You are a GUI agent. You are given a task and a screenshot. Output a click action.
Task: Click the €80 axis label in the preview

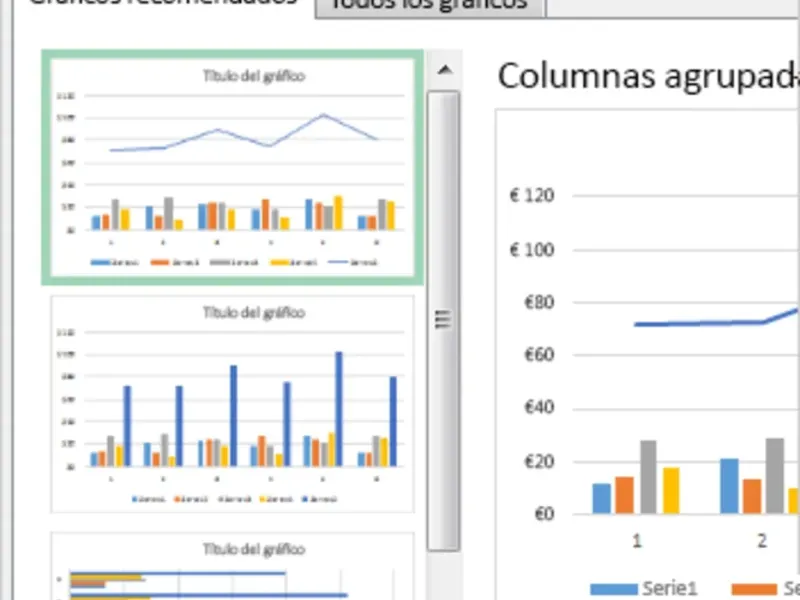pyautogui.click(x=539, y=303)
